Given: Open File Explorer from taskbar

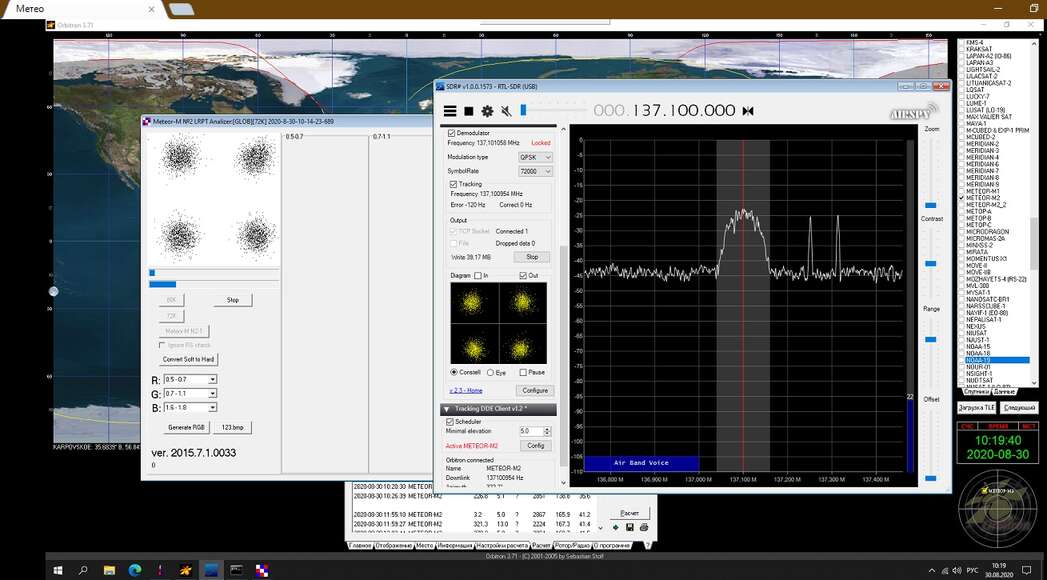Looking at the screenshot, I should [x=109, y=570].
